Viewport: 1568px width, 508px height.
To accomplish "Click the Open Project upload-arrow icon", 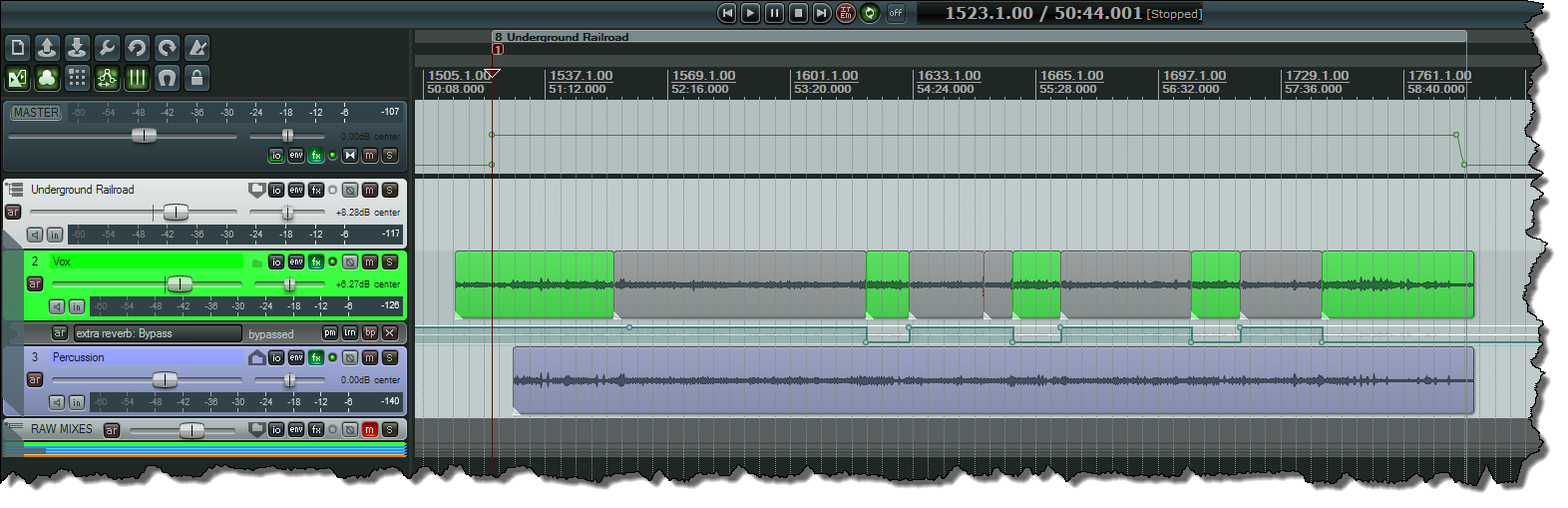I will [48, 48].
